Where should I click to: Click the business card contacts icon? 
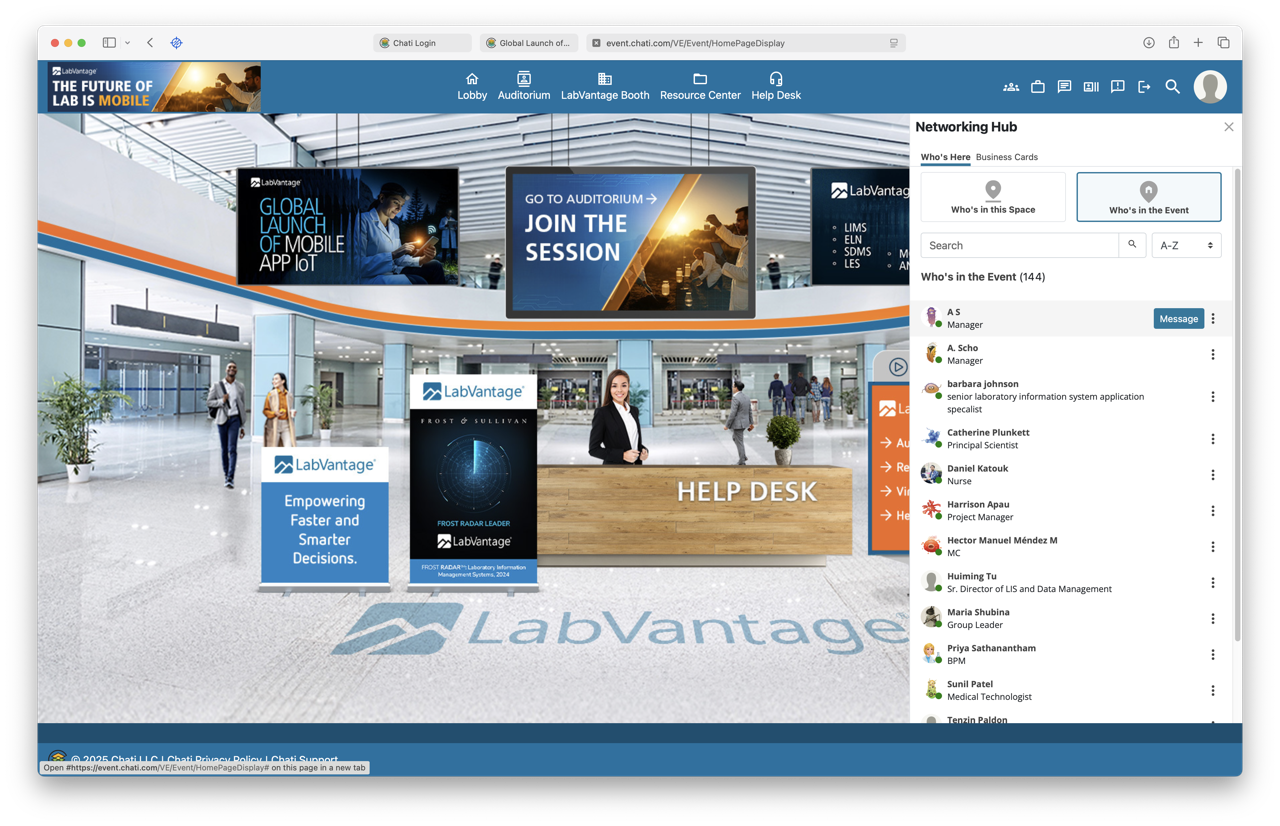coord(1091,87)
